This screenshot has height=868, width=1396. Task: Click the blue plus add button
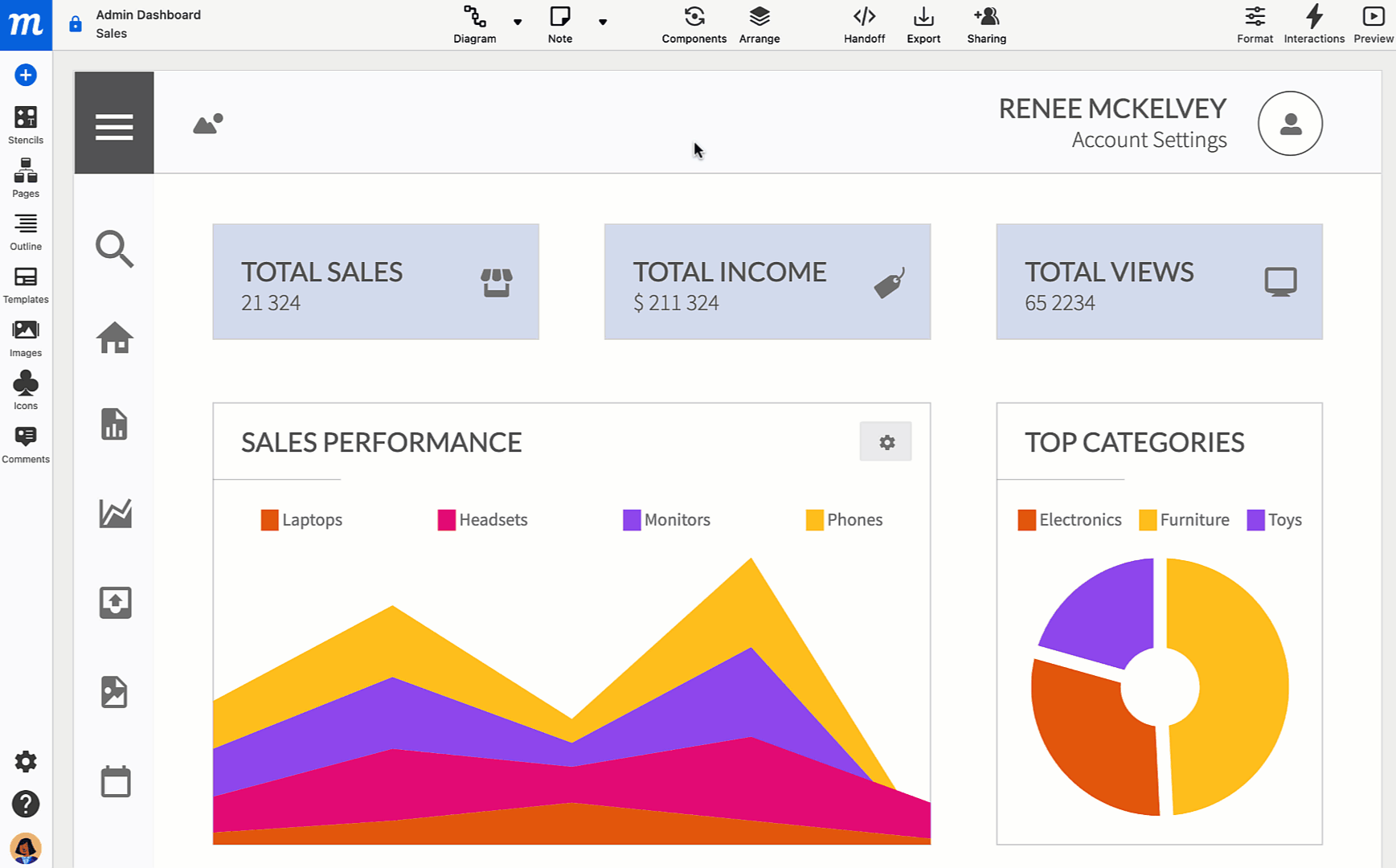26,75
